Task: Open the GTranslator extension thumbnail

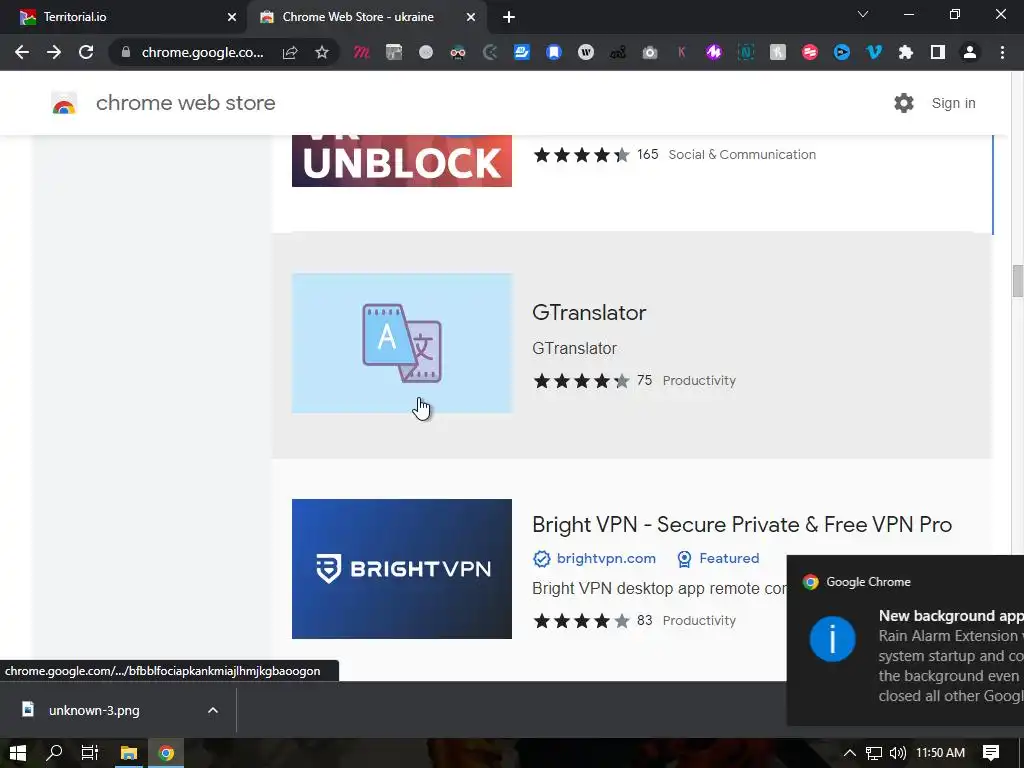Action: click(402, 343)
